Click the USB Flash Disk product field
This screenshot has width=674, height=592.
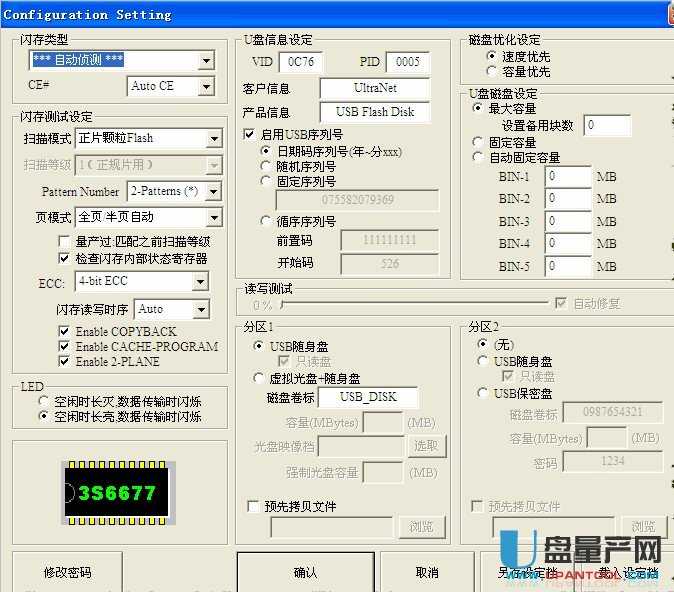pos(375,112)
